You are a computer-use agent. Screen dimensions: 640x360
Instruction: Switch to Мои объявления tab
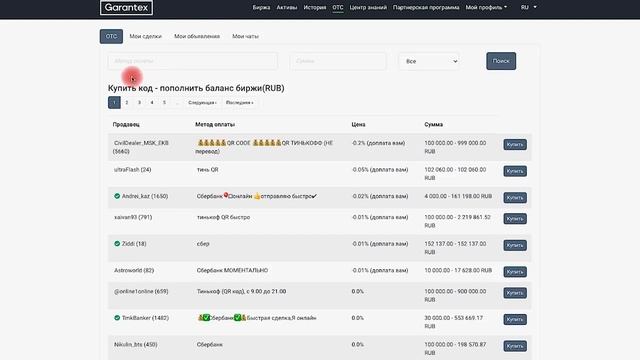[197, 36]
